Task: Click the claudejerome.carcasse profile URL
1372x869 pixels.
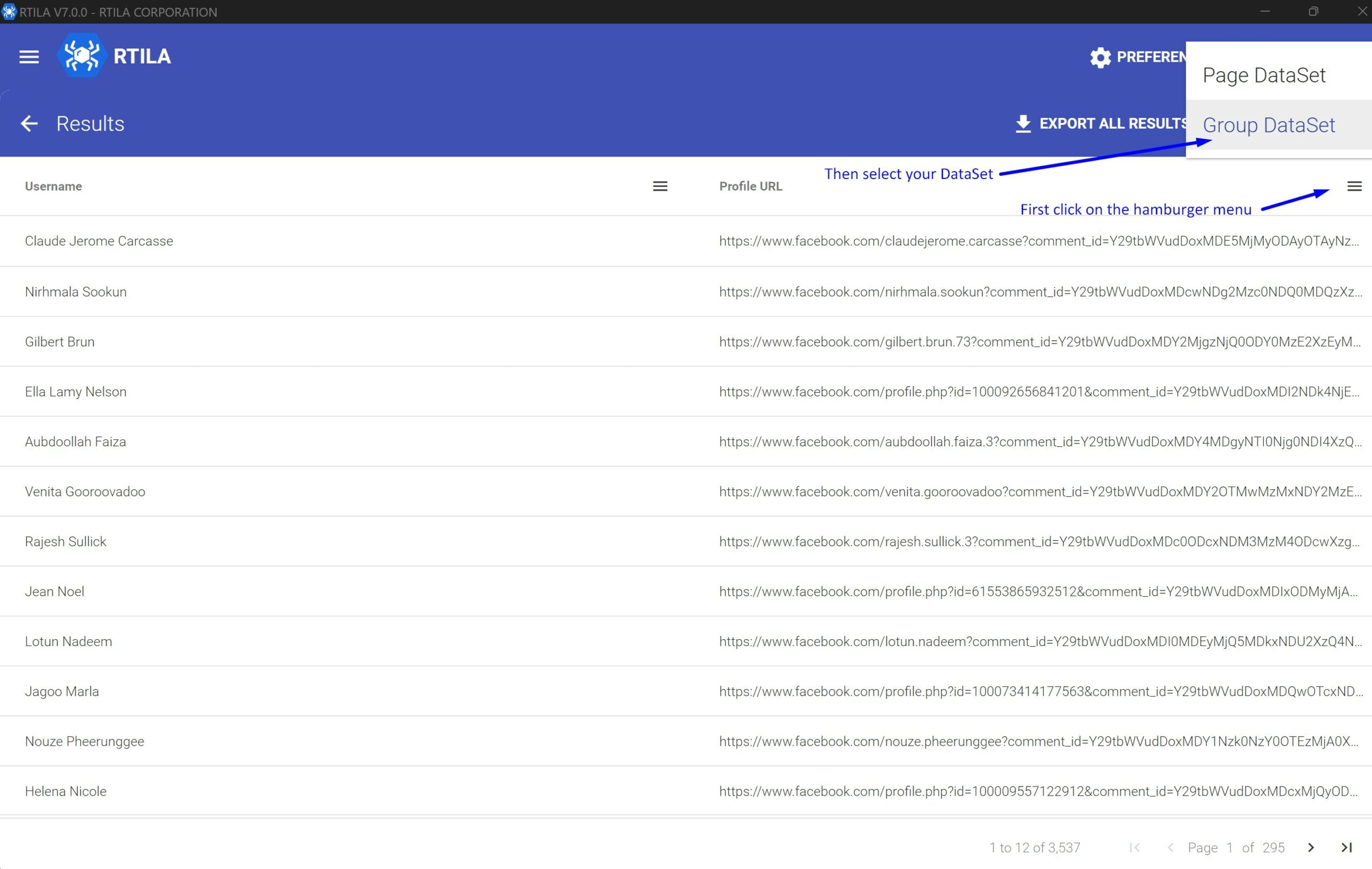Action: click(x=1039, y=241)
